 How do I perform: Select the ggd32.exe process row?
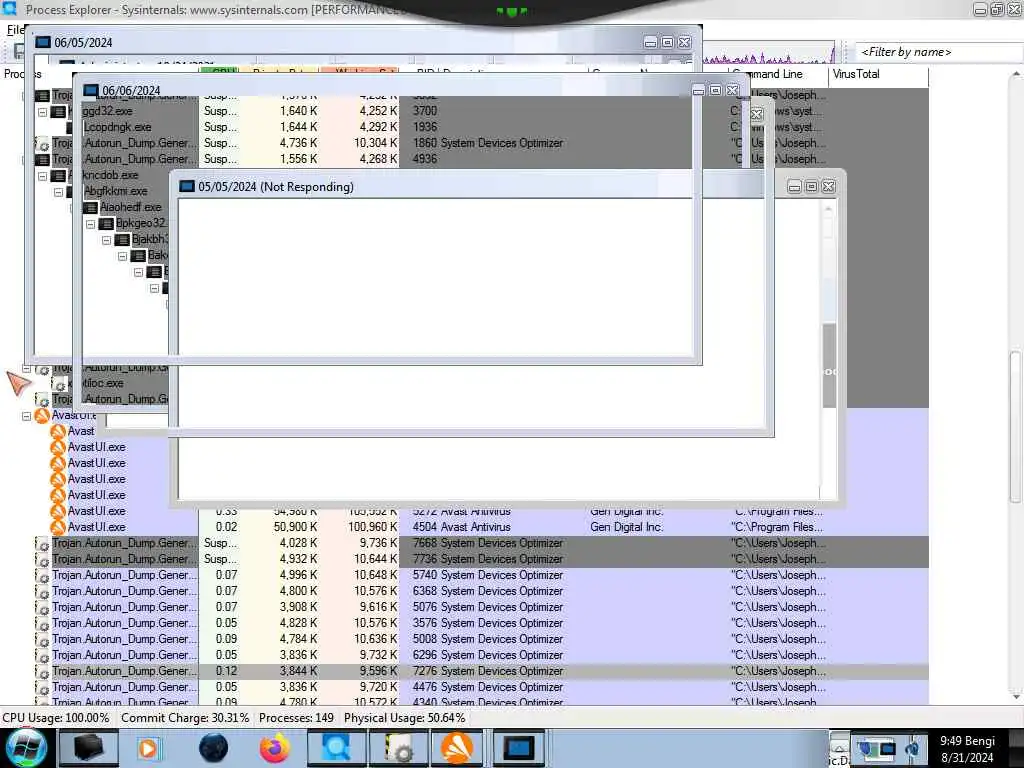click(x=108, y=111)
